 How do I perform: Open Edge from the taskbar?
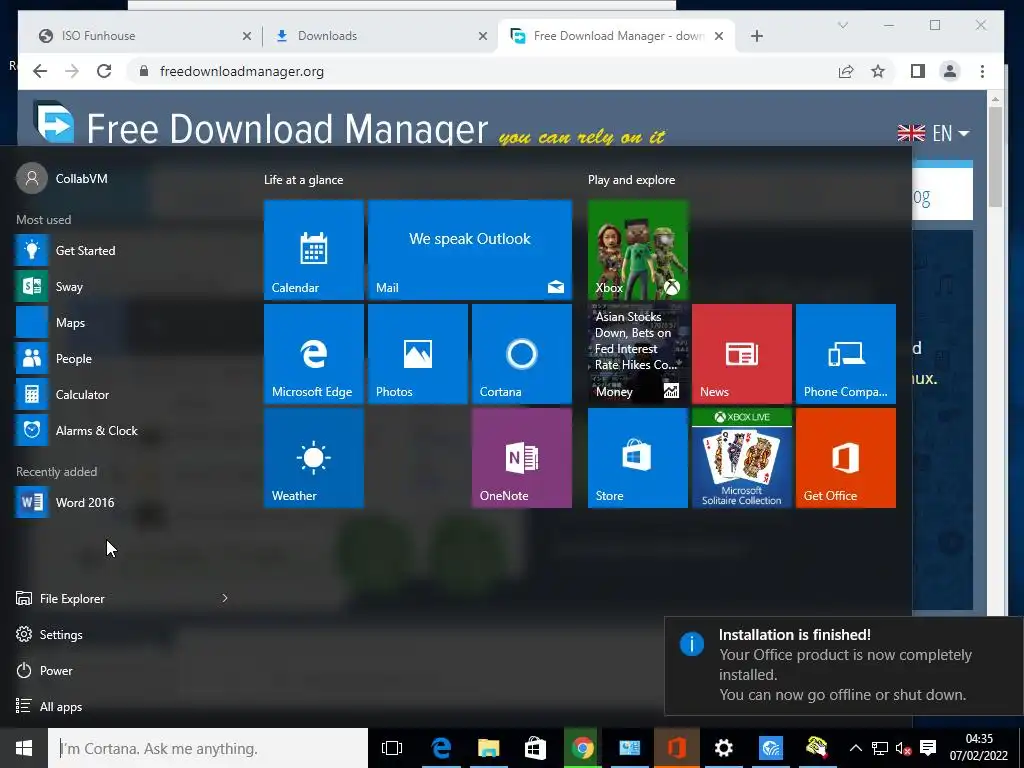click(441, 748)
